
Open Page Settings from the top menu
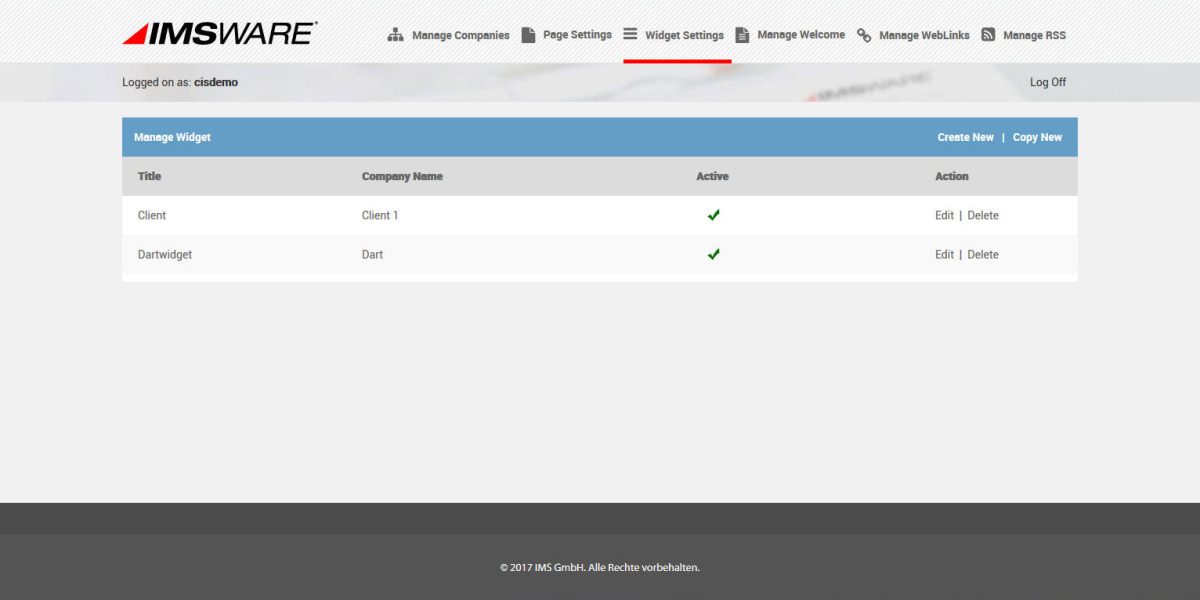pos(576,34)
